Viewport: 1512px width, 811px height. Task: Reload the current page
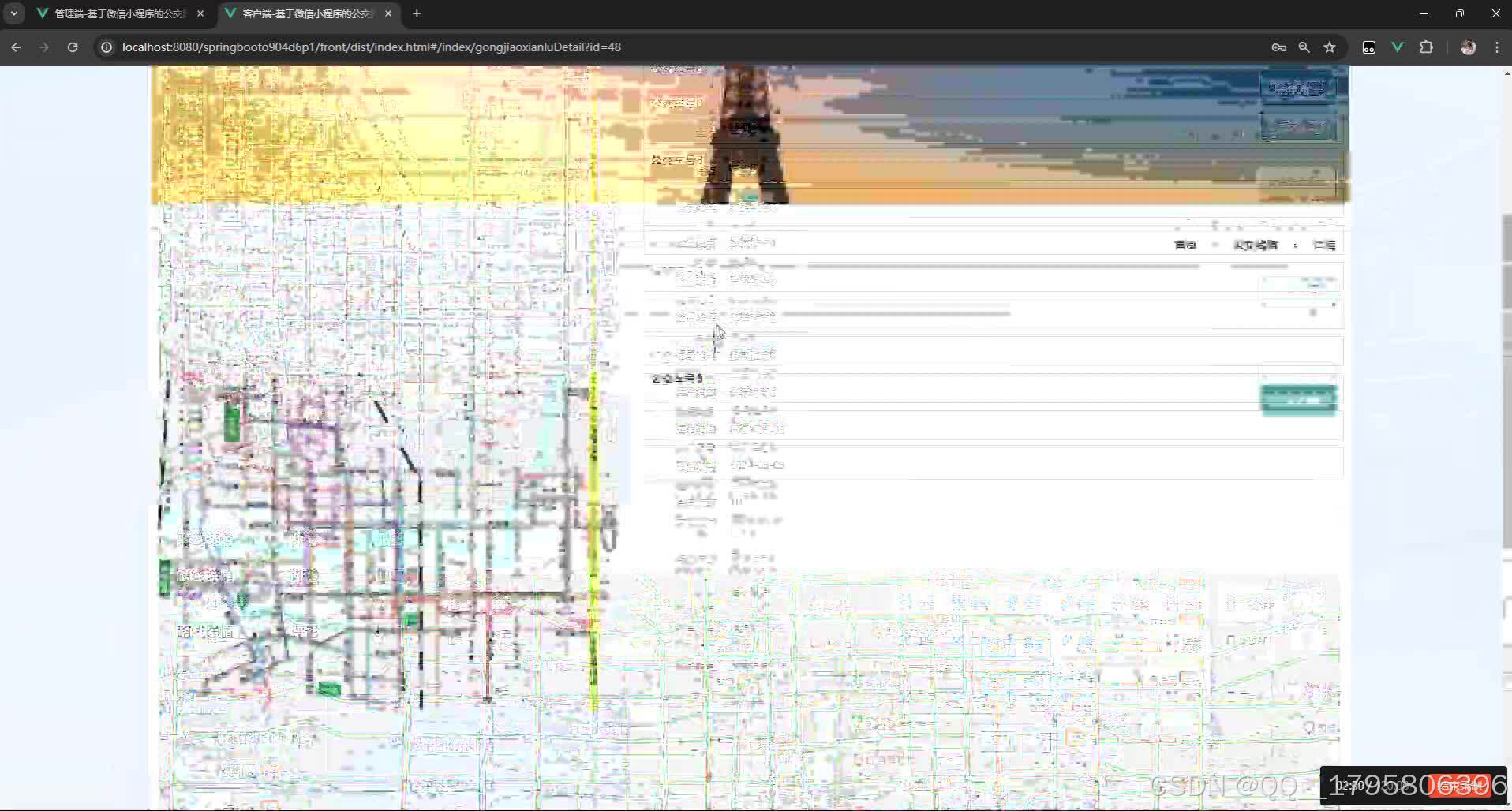pos(73,47)
